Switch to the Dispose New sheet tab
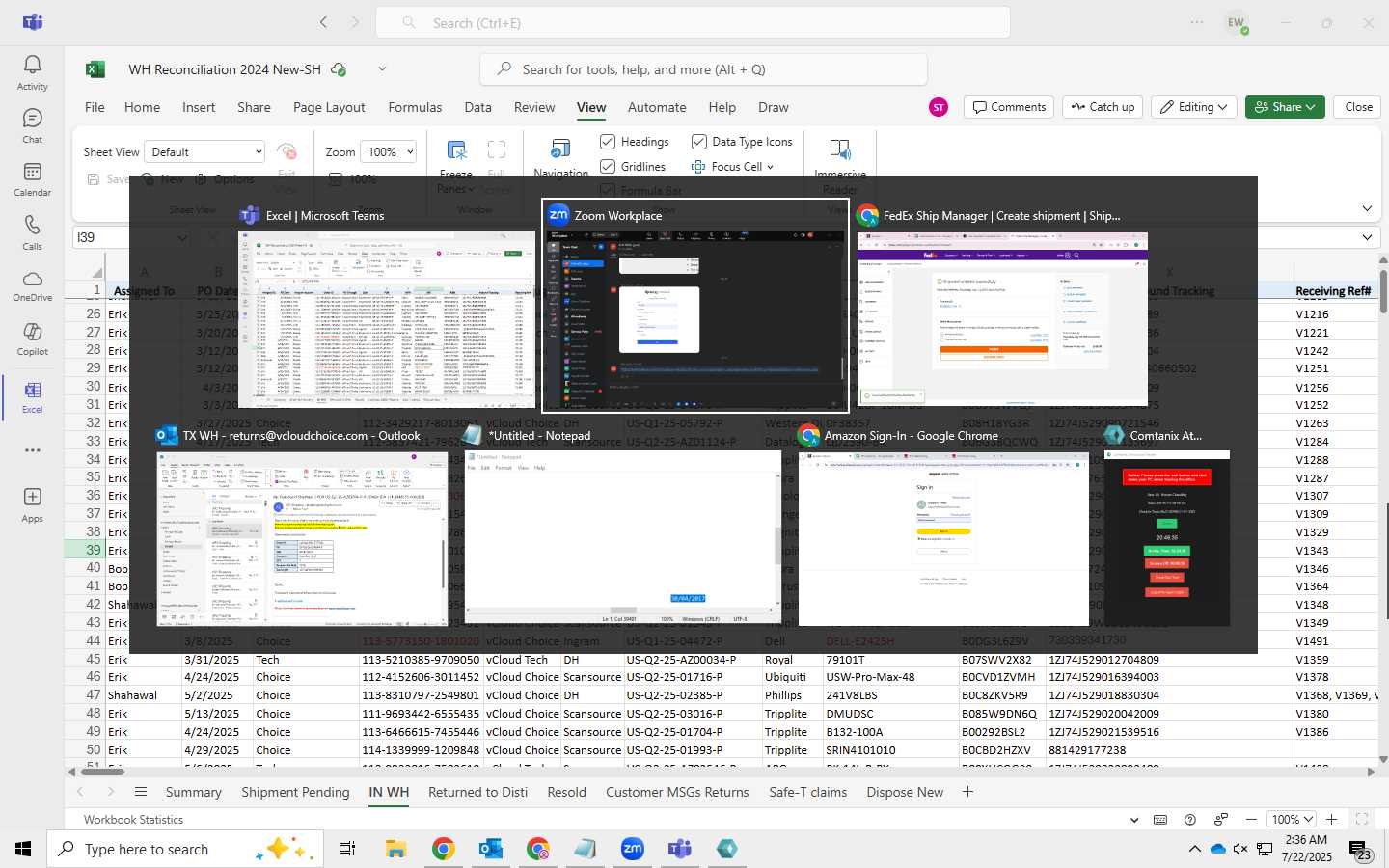This screenshot has width=1389, height=868. 905,792
